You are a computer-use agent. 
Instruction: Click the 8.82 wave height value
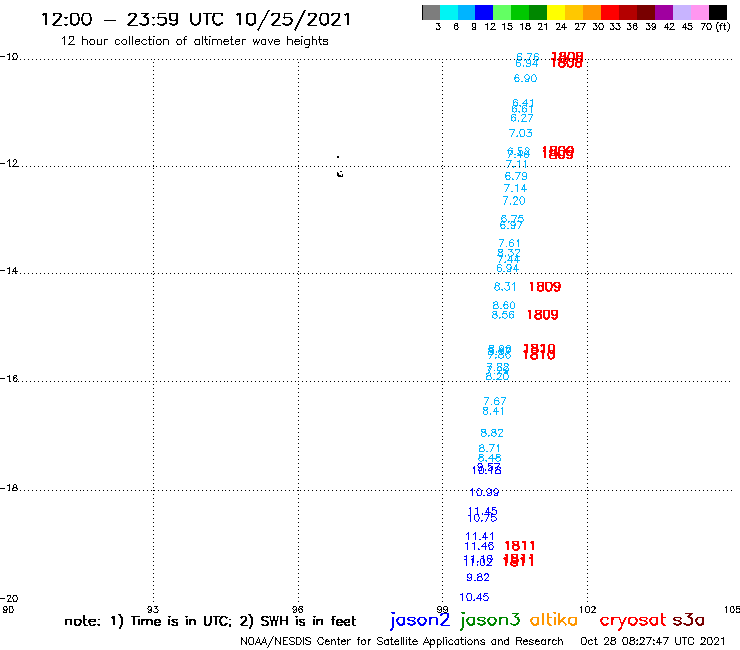[x=492, y=433]
